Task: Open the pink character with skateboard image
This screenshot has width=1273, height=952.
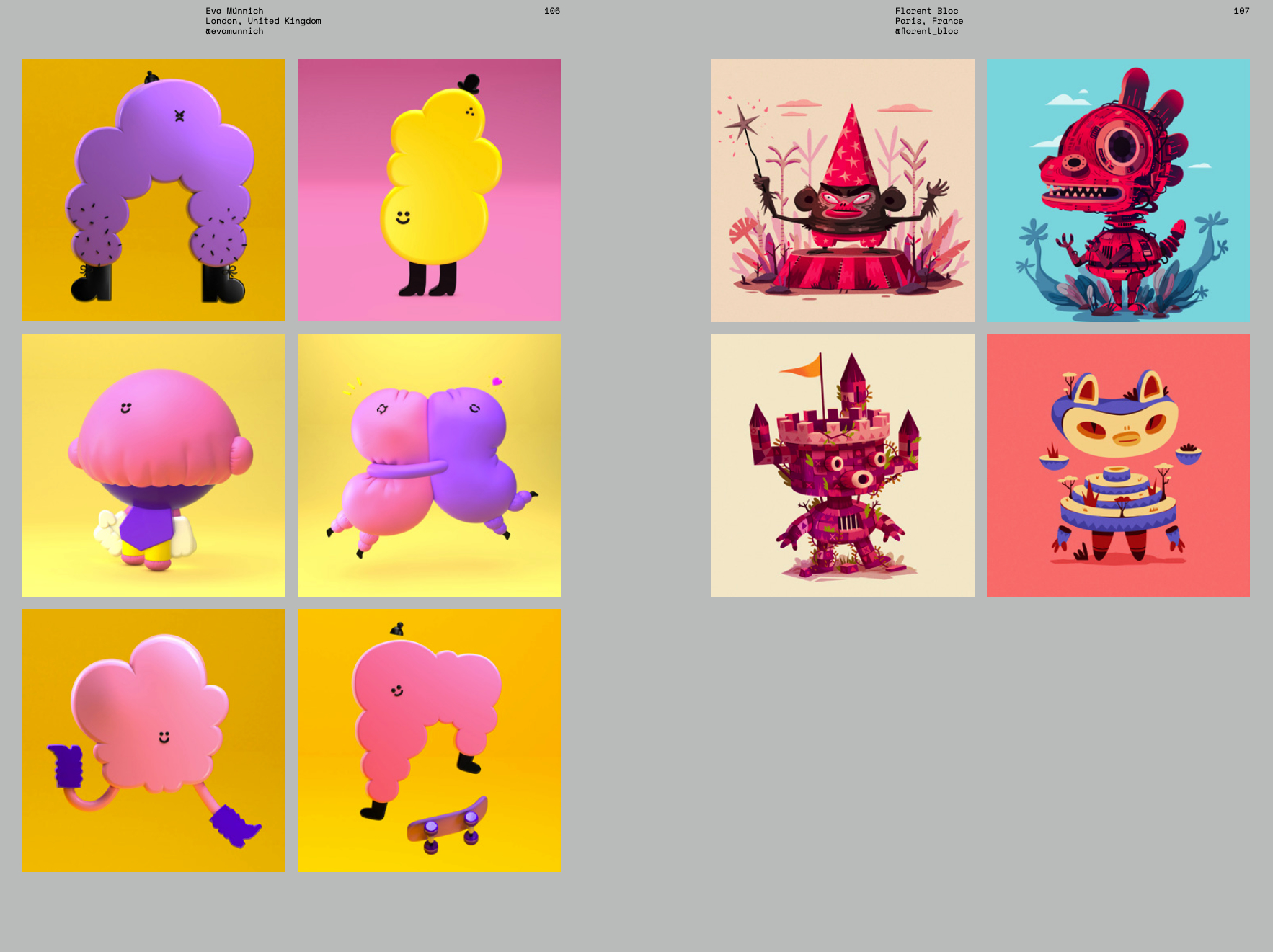Action: point(429,740)
